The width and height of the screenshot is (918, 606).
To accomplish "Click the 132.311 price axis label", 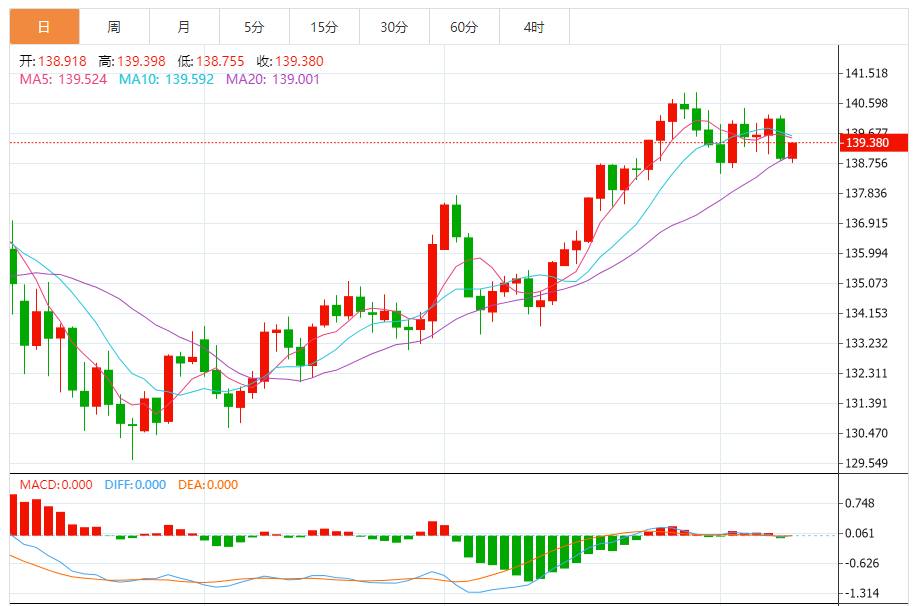I will click(866, 373).
